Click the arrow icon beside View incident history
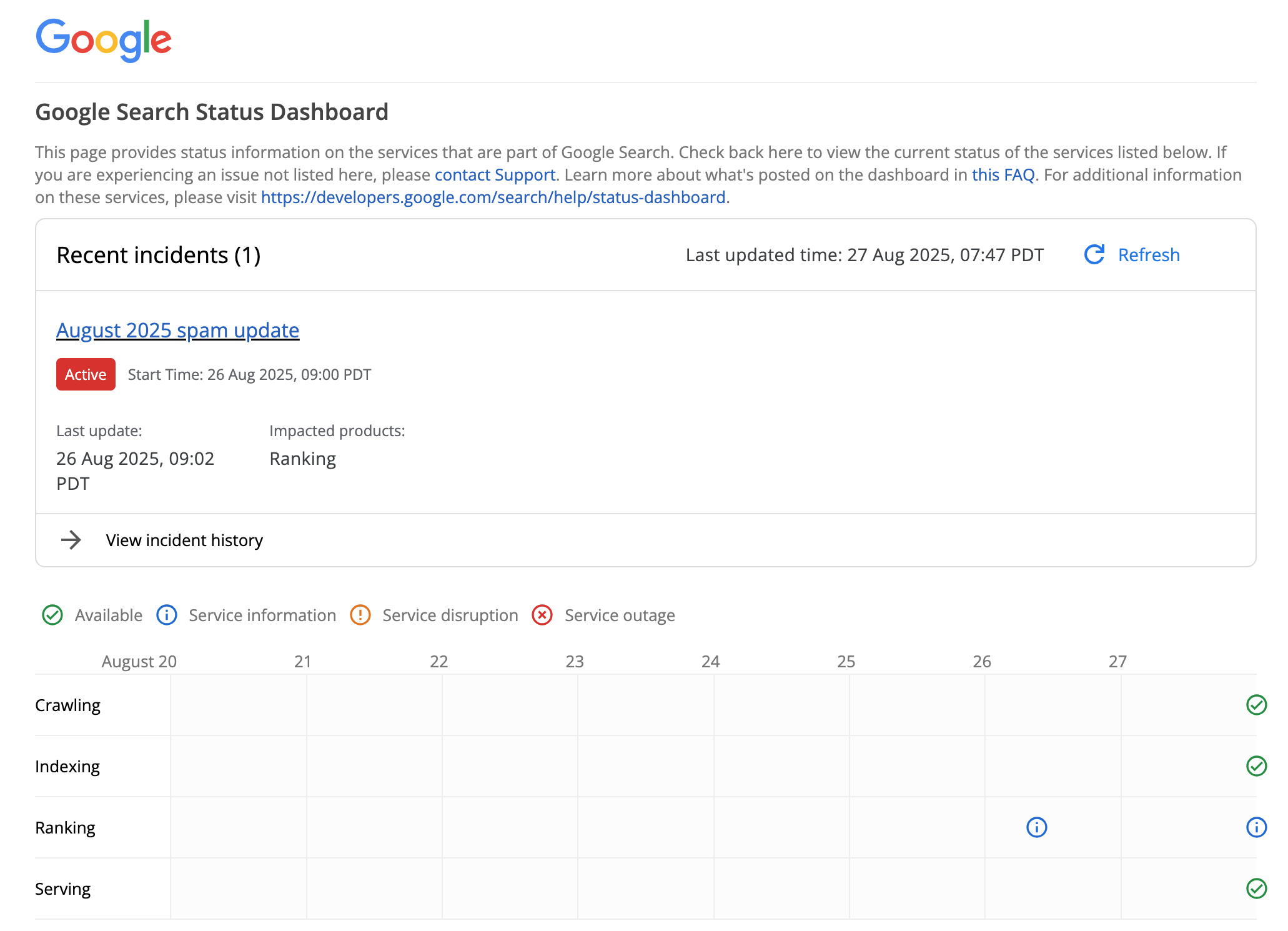The height and width of the screenshot is (931, 1288). (71, 540)
